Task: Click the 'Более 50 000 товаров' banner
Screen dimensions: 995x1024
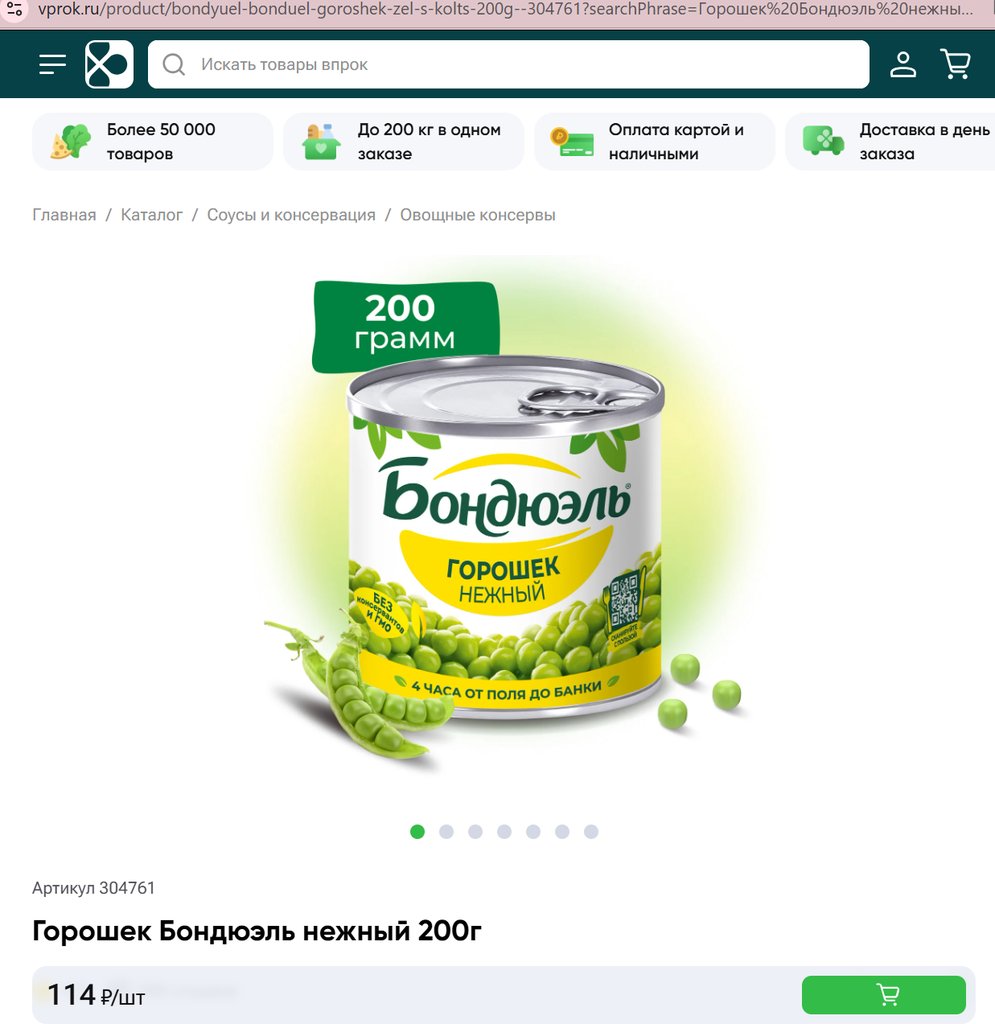Action: tap(153, 142)
